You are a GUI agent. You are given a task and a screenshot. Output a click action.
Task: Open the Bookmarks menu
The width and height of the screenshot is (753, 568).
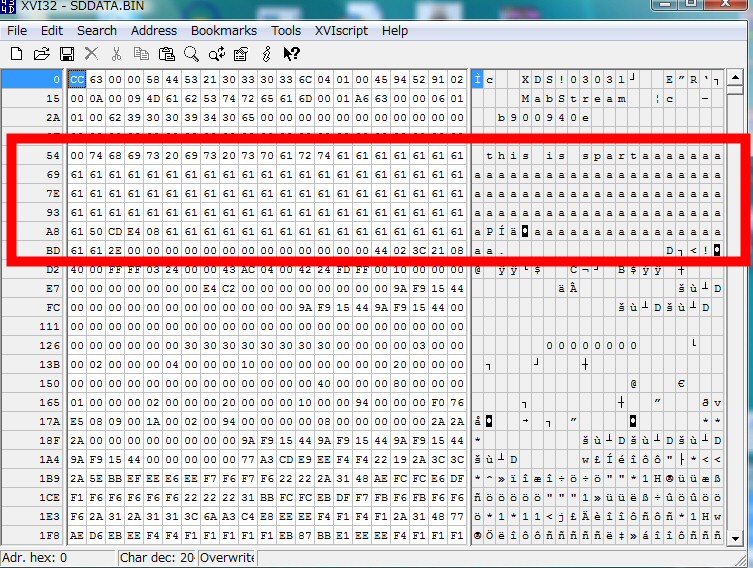pyautogui.click(x=224, y=30)
